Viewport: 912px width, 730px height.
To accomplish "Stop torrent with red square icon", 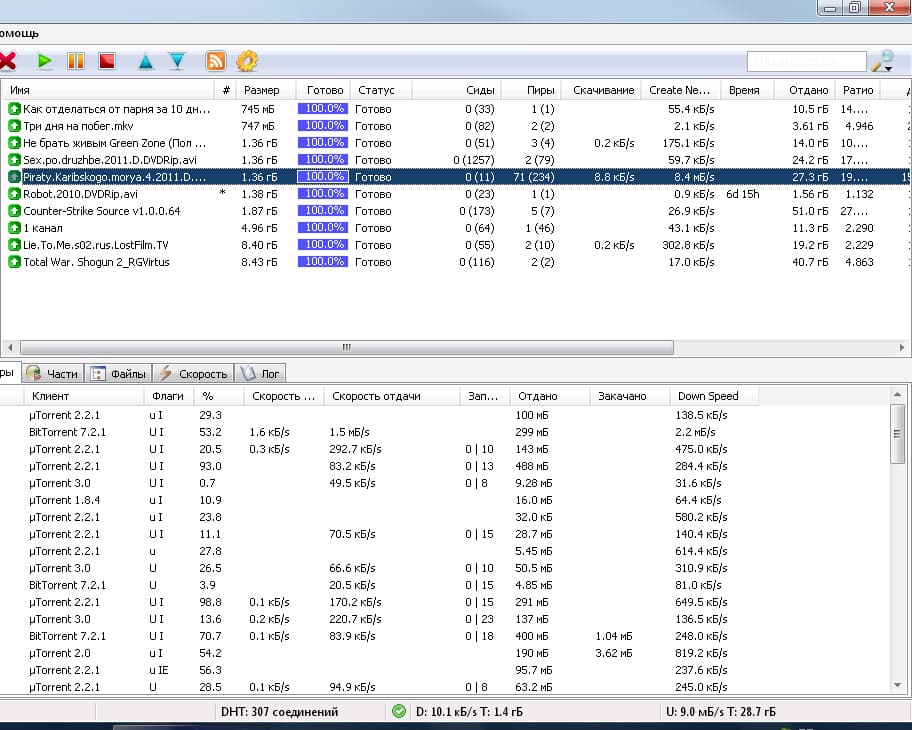I will click(x=107, y=61).
